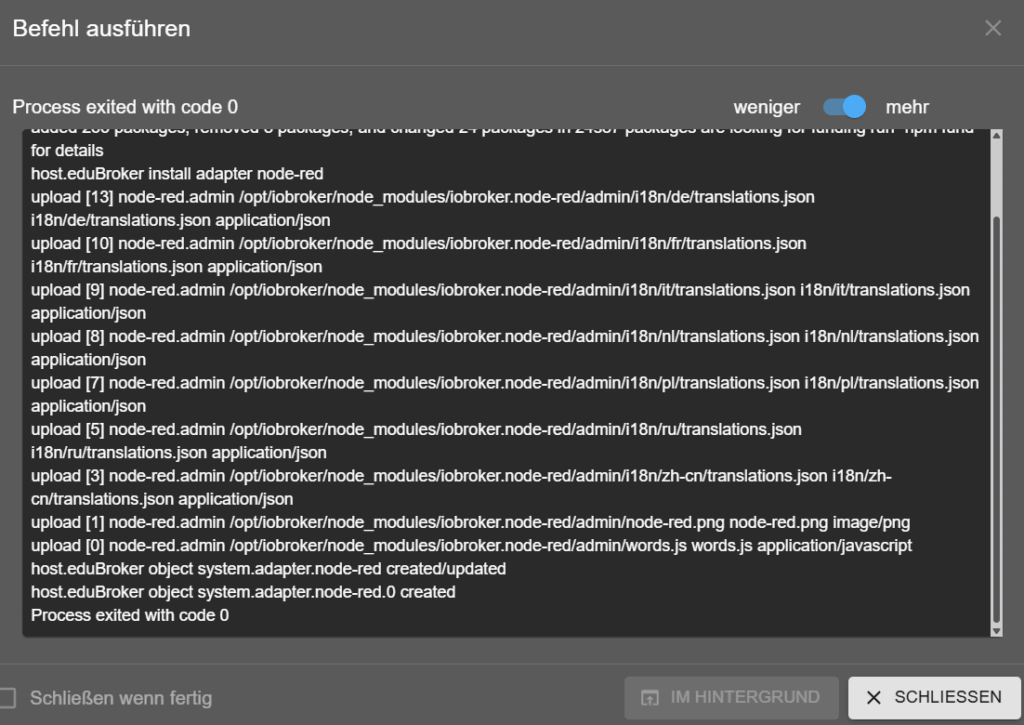
Task: Click the process exit status heading above the log
Action: point(125,107)
